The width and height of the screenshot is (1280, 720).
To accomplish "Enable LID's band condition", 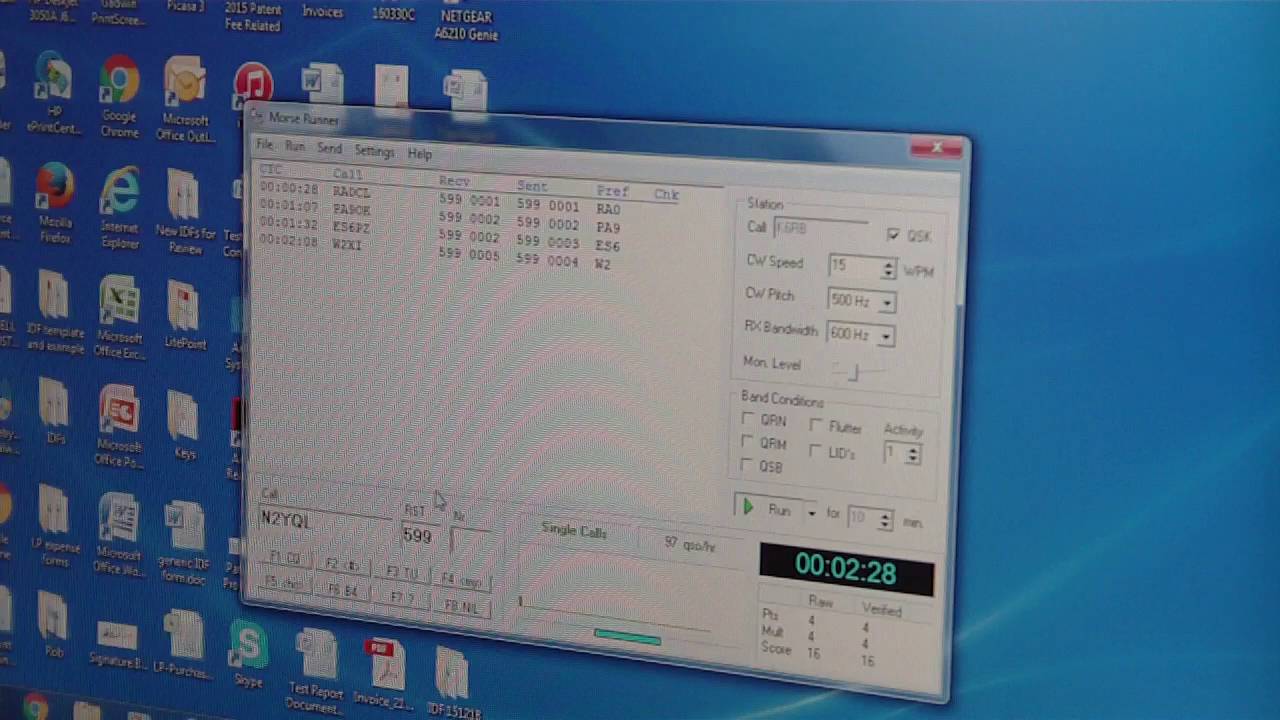I will click(x=815, y=451).
